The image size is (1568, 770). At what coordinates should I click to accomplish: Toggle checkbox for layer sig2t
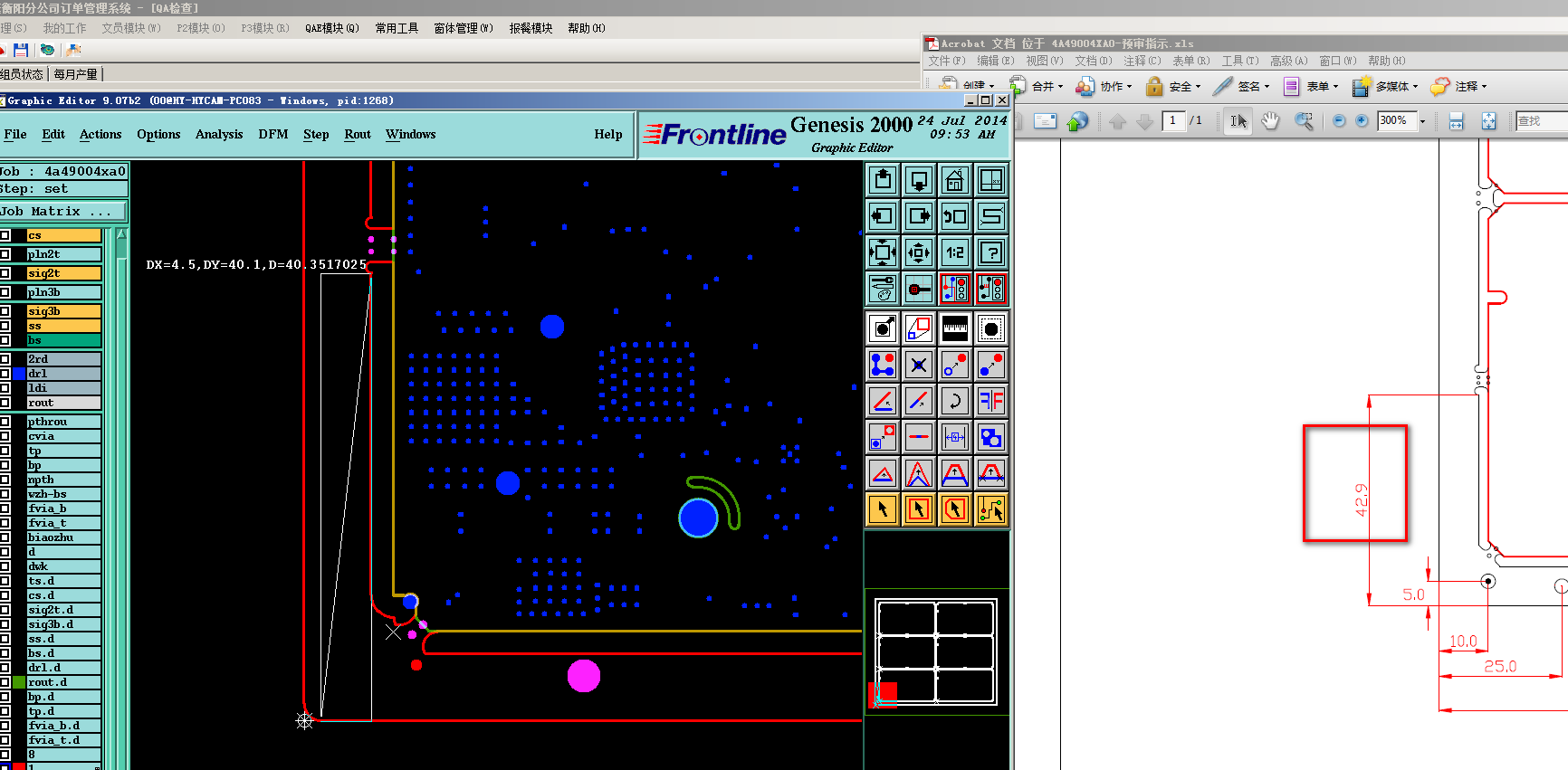5,273
